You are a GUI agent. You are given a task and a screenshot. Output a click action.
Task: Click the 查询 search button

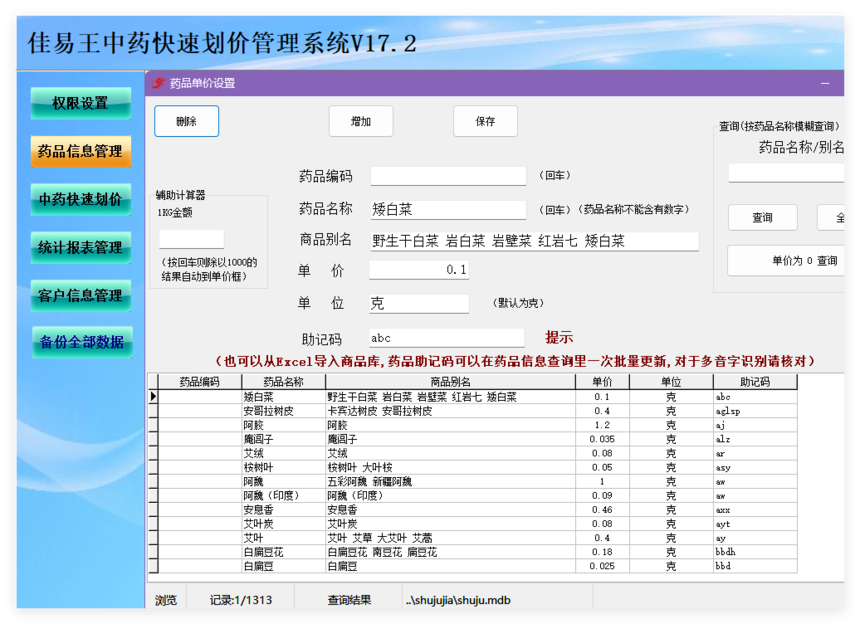tap(762, 217)
